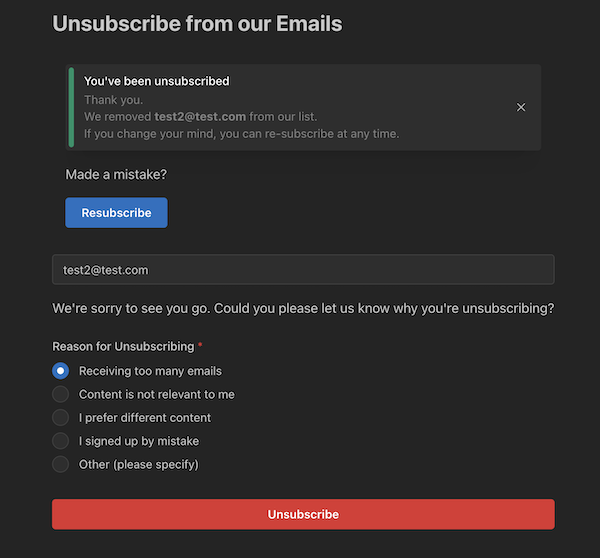Click the 'We removed' text in the notification
The width and height of the screenshot is (600, 558).
pos(117,116)
